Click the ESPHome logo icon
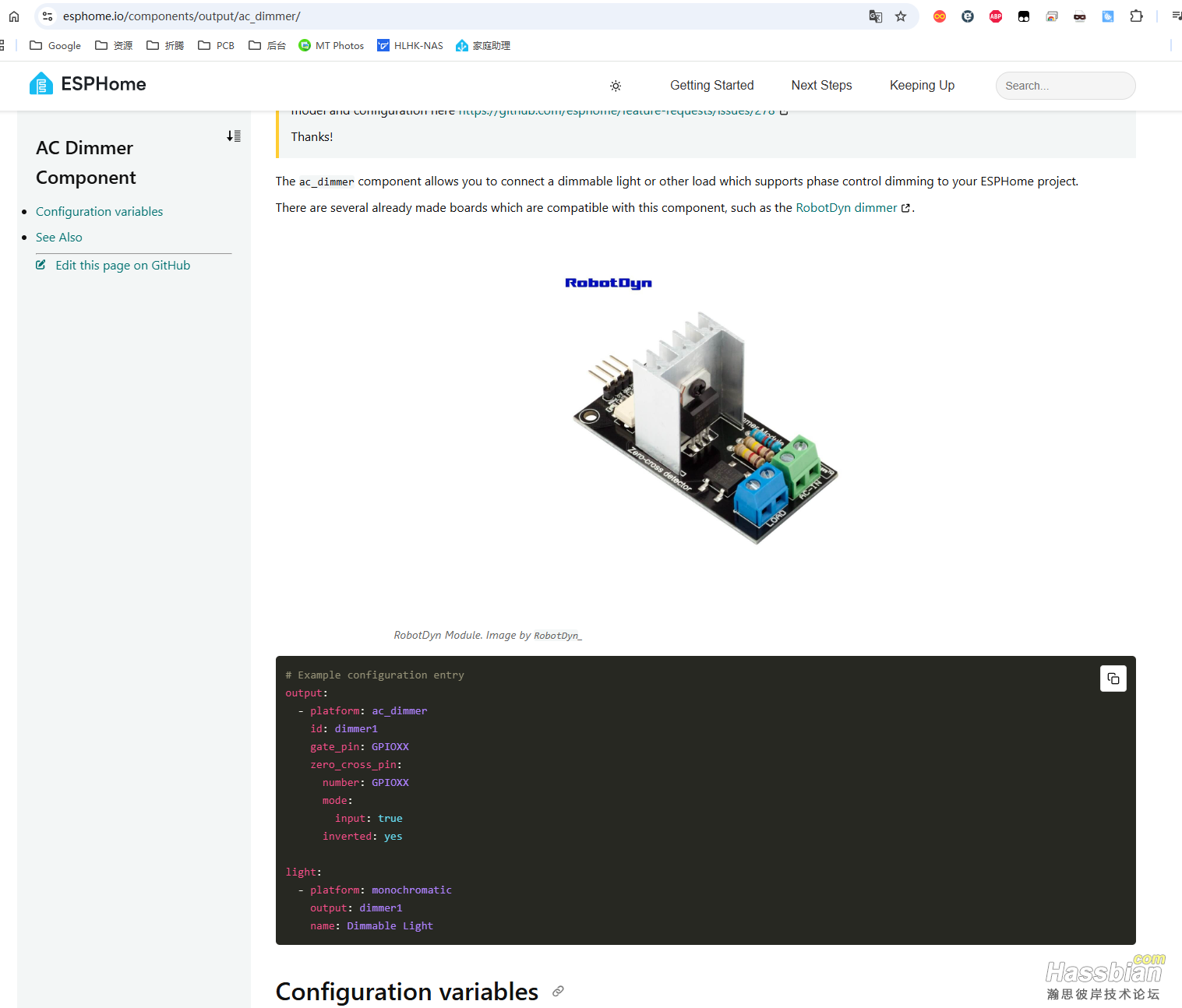This screenshot has height=1008, width=1182. pos(41,84)
